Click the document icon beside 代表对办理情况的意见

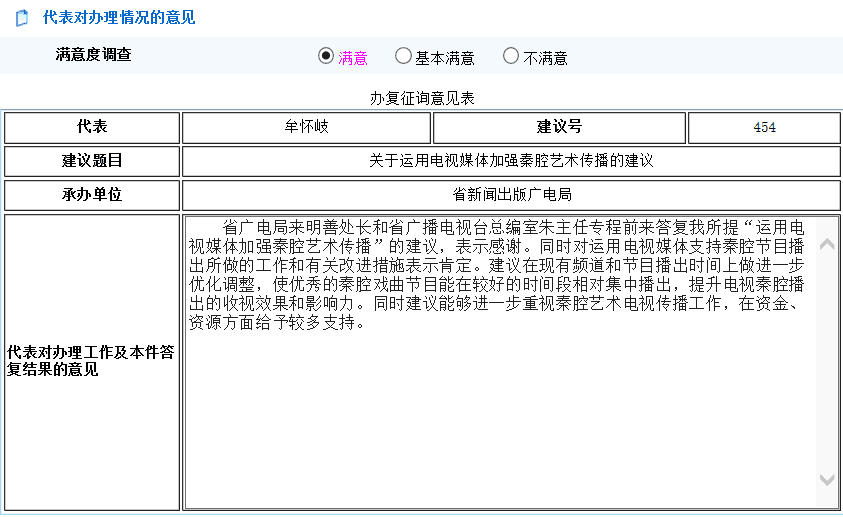point(22,18)
